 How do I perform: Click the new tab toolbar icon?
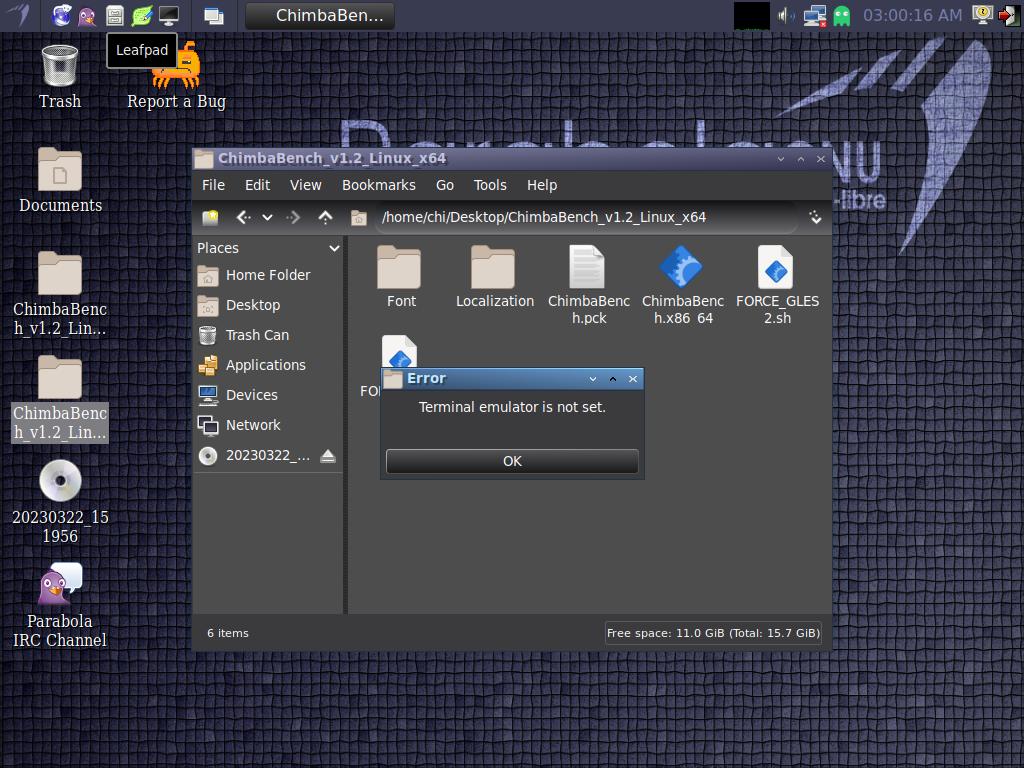coord(210,217)
